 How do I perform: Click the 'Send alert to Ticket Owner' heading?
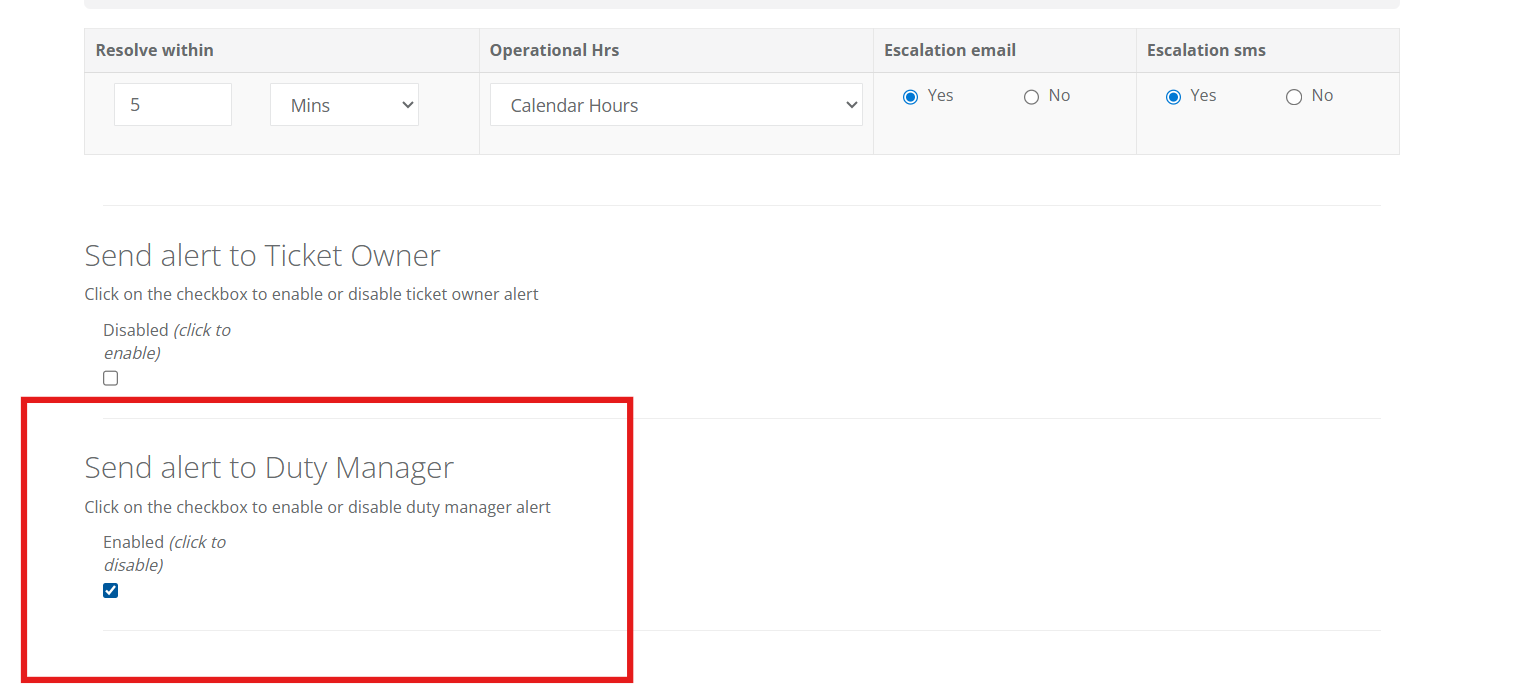click(262, 256)
